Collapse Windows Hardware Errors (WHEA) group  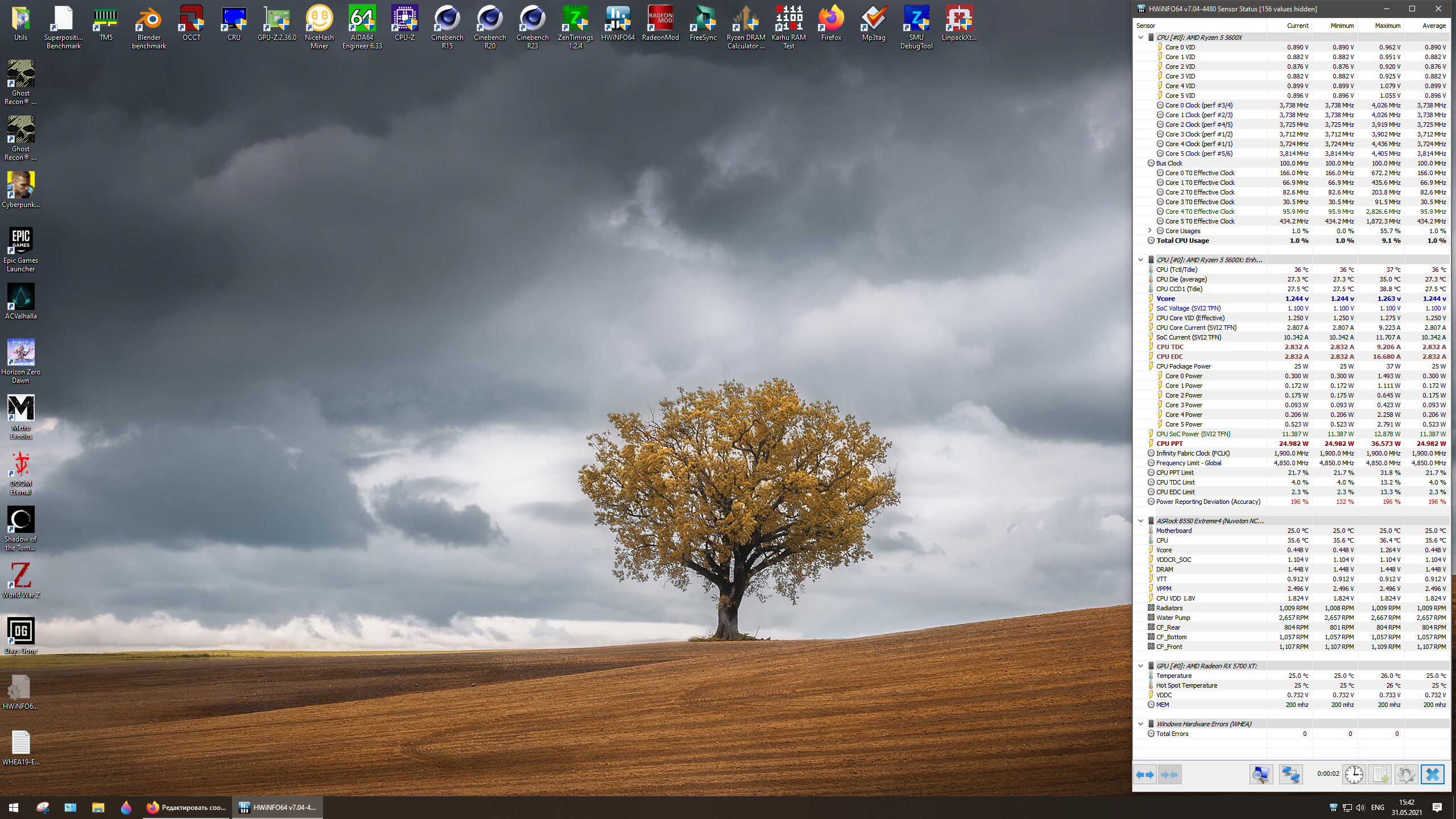(1140, 724)
